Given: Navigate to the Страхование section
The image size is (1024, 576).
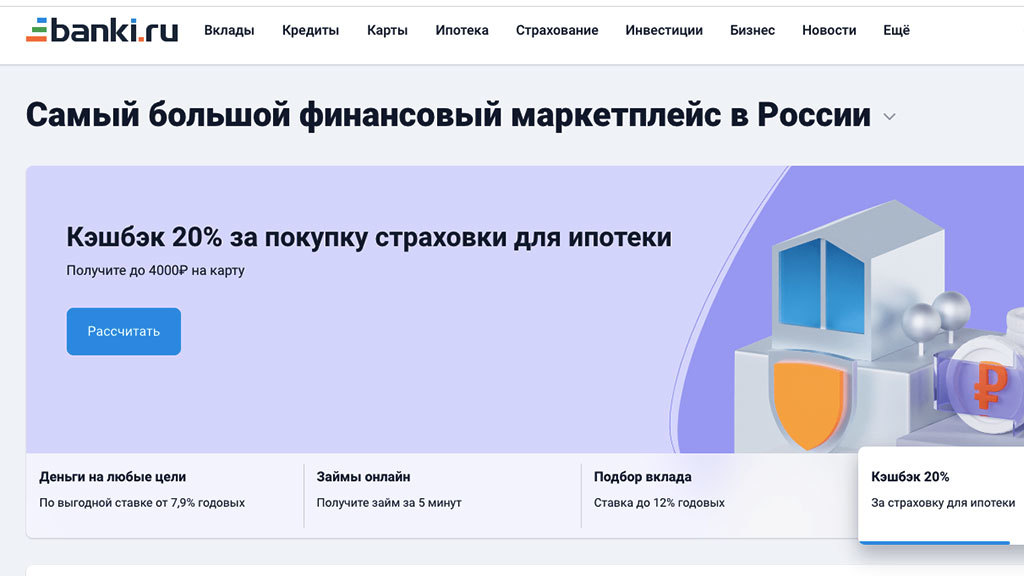Looking at the screenshot, I should pos(557,30).
